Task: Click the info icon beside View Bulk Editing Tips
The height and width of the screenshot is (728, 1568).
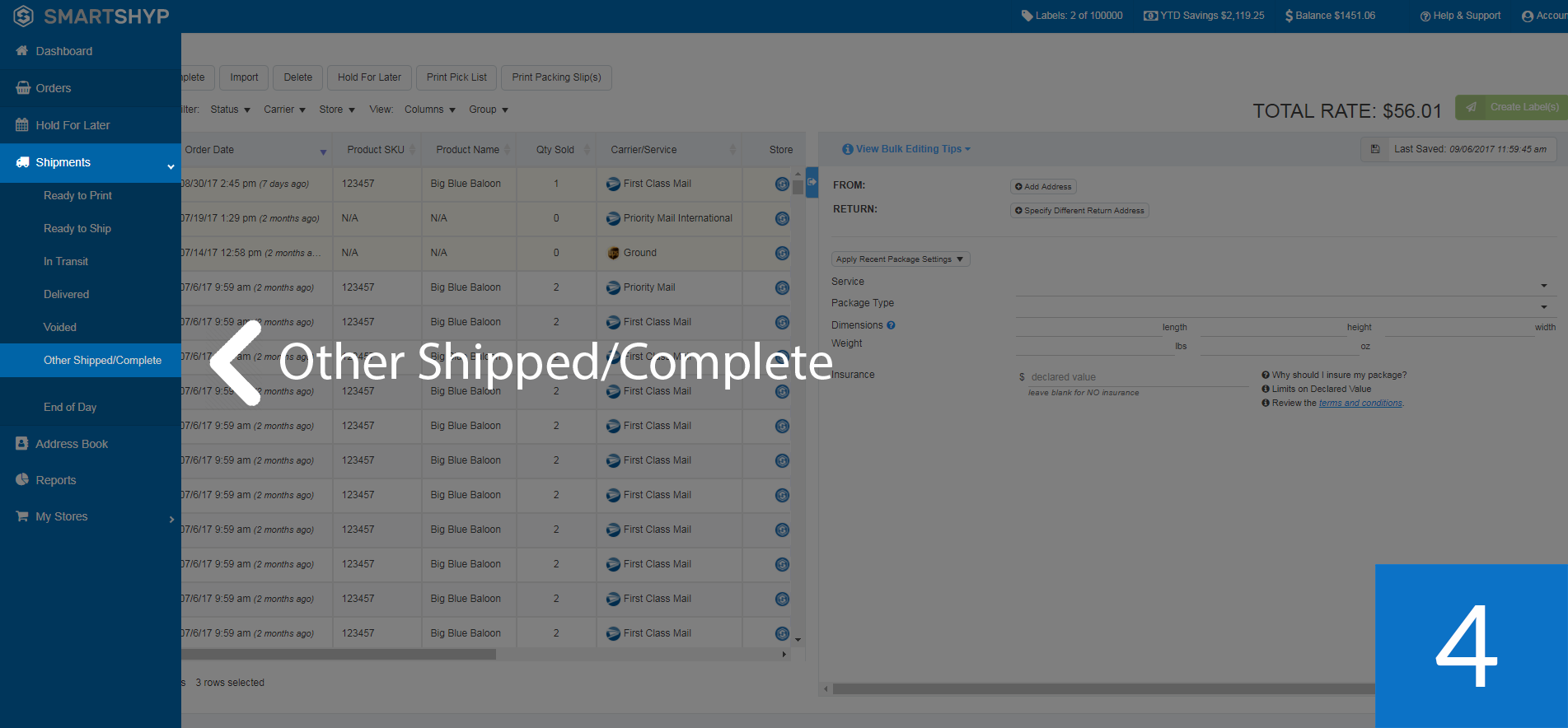Action: tap(847, 150)
